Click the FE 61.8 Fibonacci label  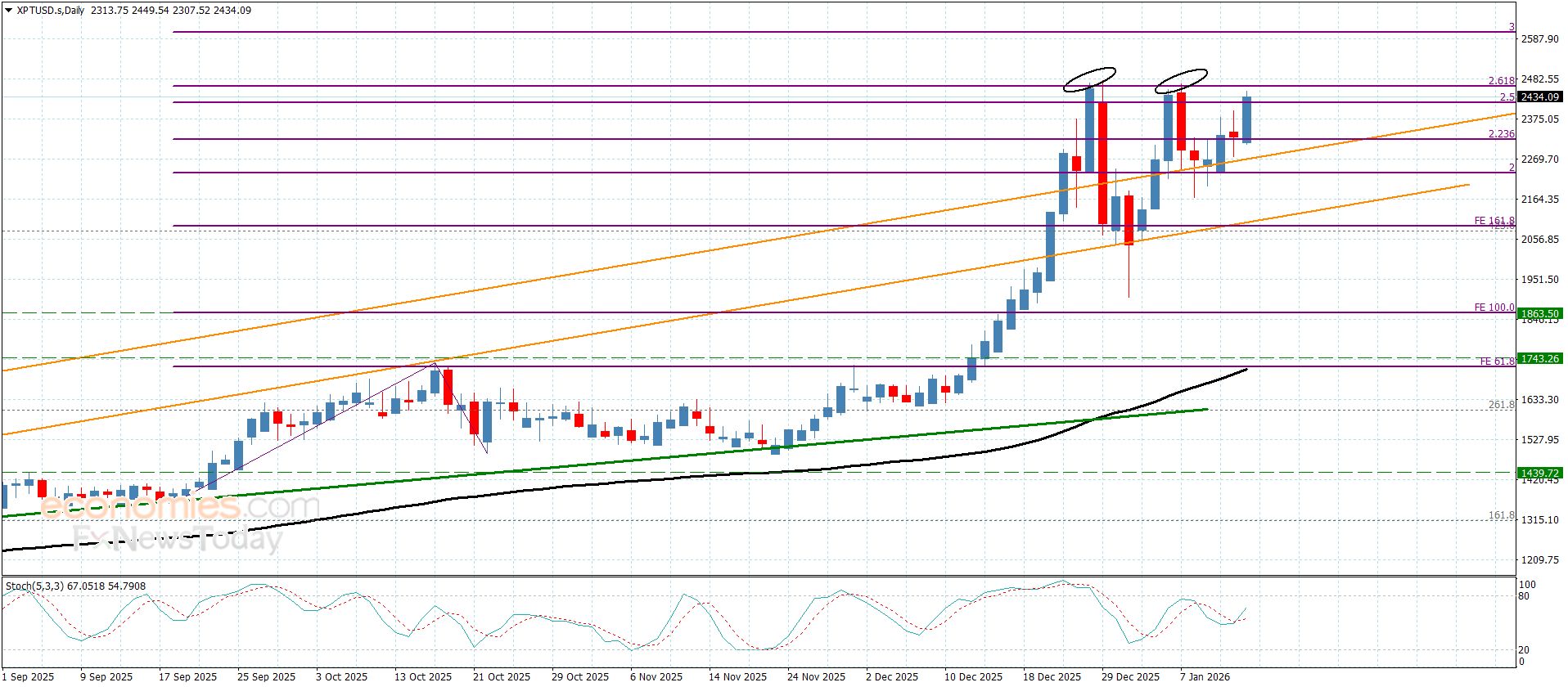pos(1497,361)
